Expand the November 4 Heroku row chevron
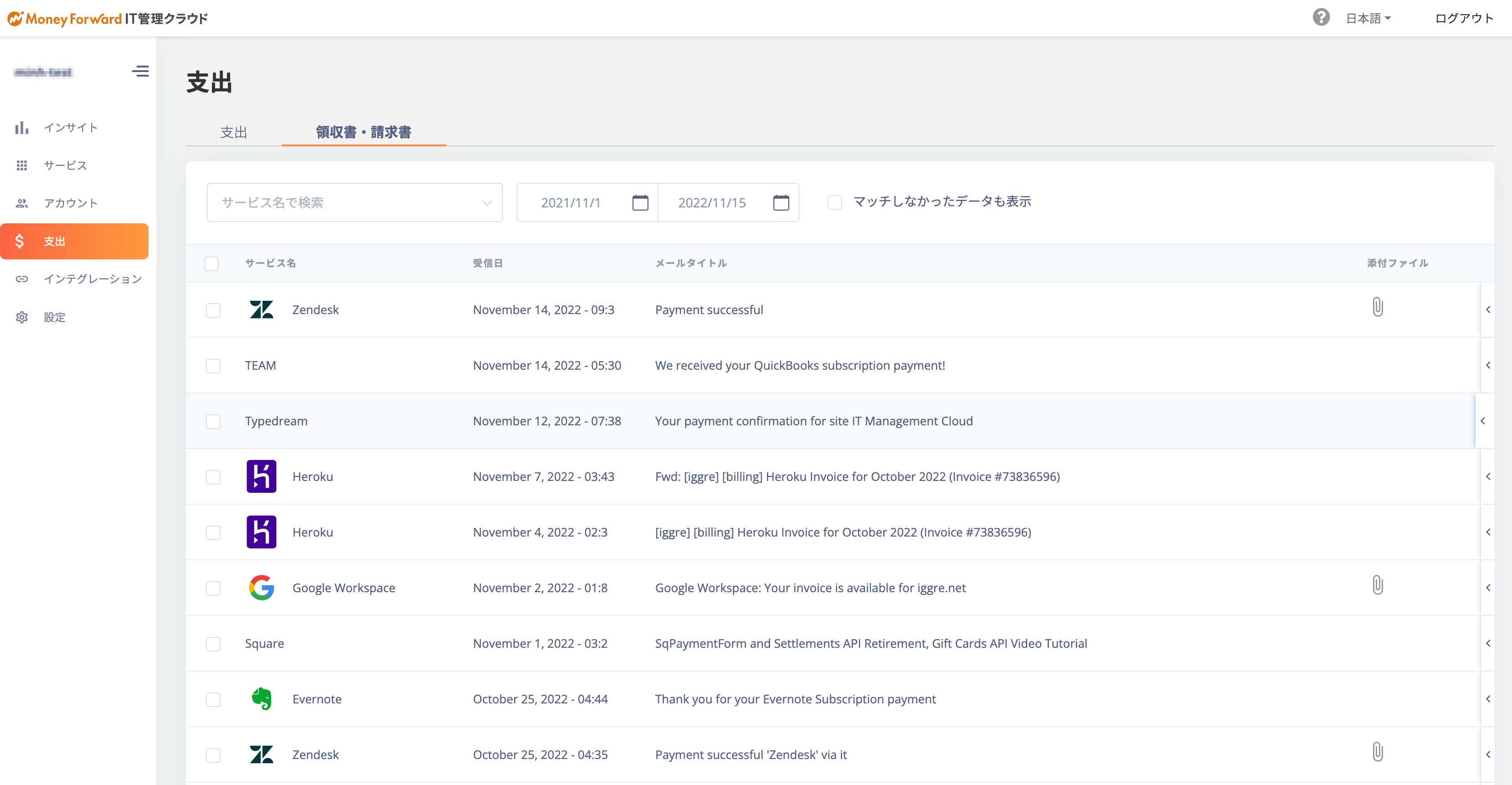The width and height of the screenshot is (1512, 785). [x=1488, y=532]
